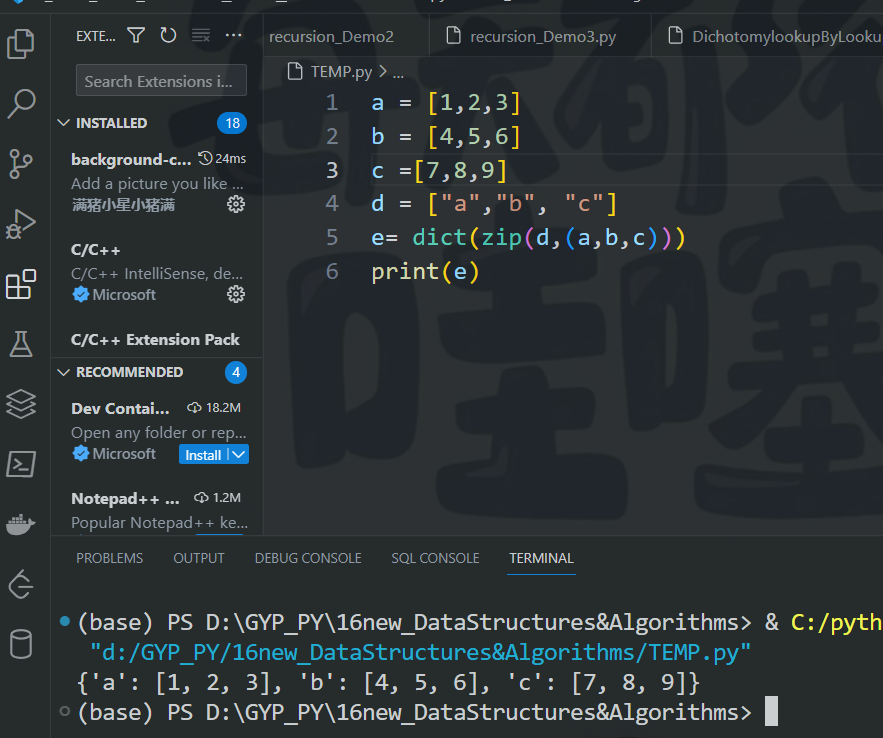Click the TEMP.py path link in terminal
Image resolution: width=883 pixels, height=738 pixels.
pos(420,653)
